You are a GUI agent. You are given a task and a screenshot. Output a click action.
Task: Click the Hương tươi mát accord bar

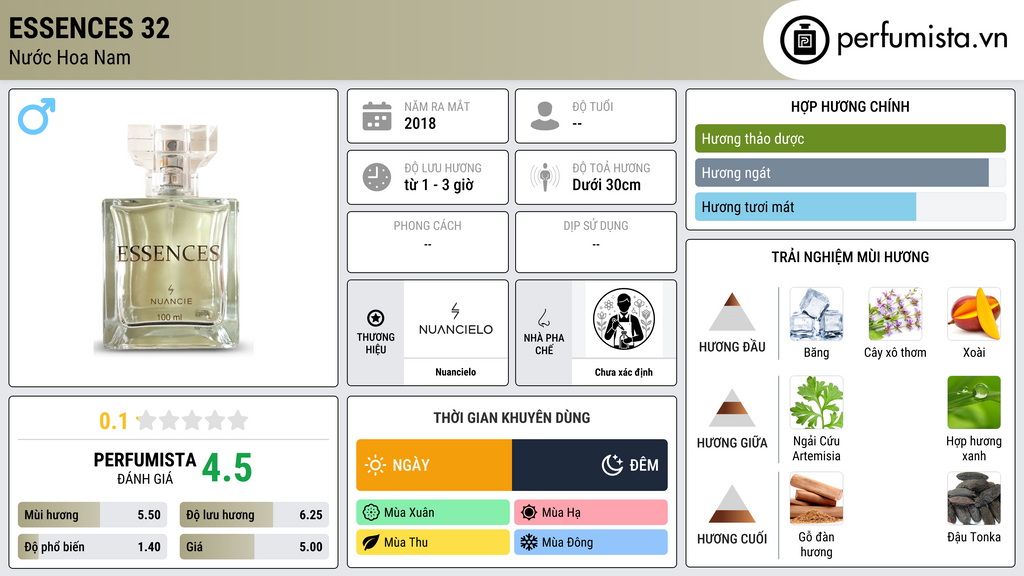click(850, 207)
